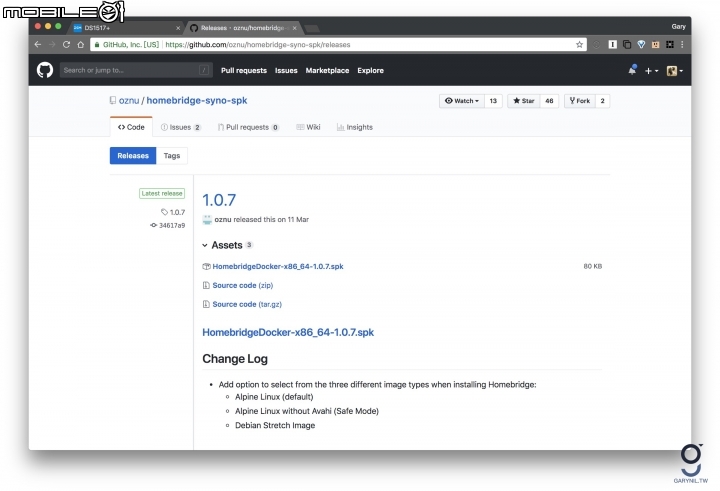Download Source code (tar.gz)

click(247, 304)
